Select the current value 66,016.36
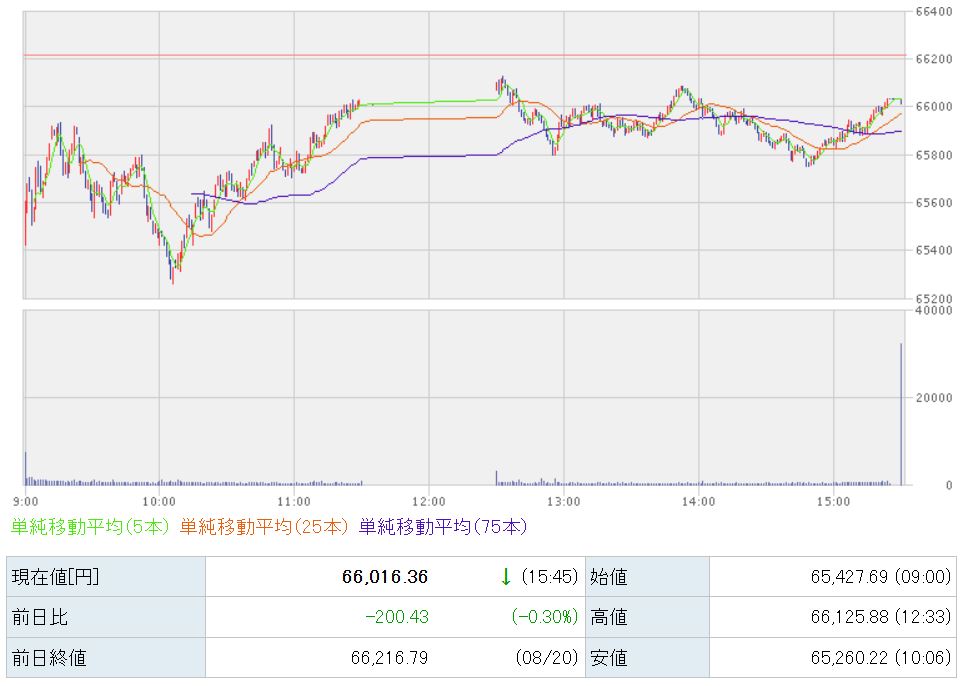The height and width of the screenshot is (686, 961). (x=385, y=577)
